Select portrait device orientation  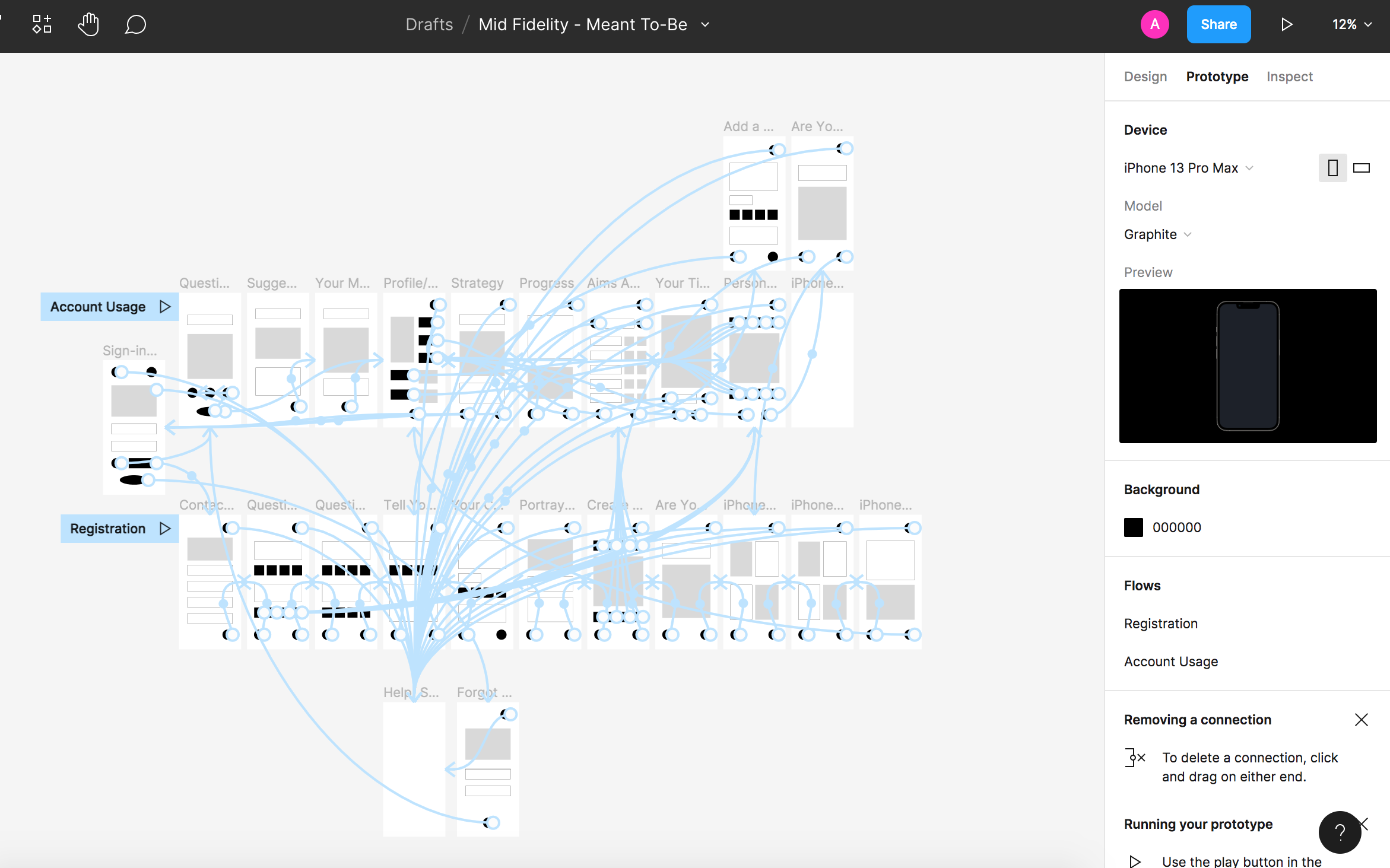1332,168
